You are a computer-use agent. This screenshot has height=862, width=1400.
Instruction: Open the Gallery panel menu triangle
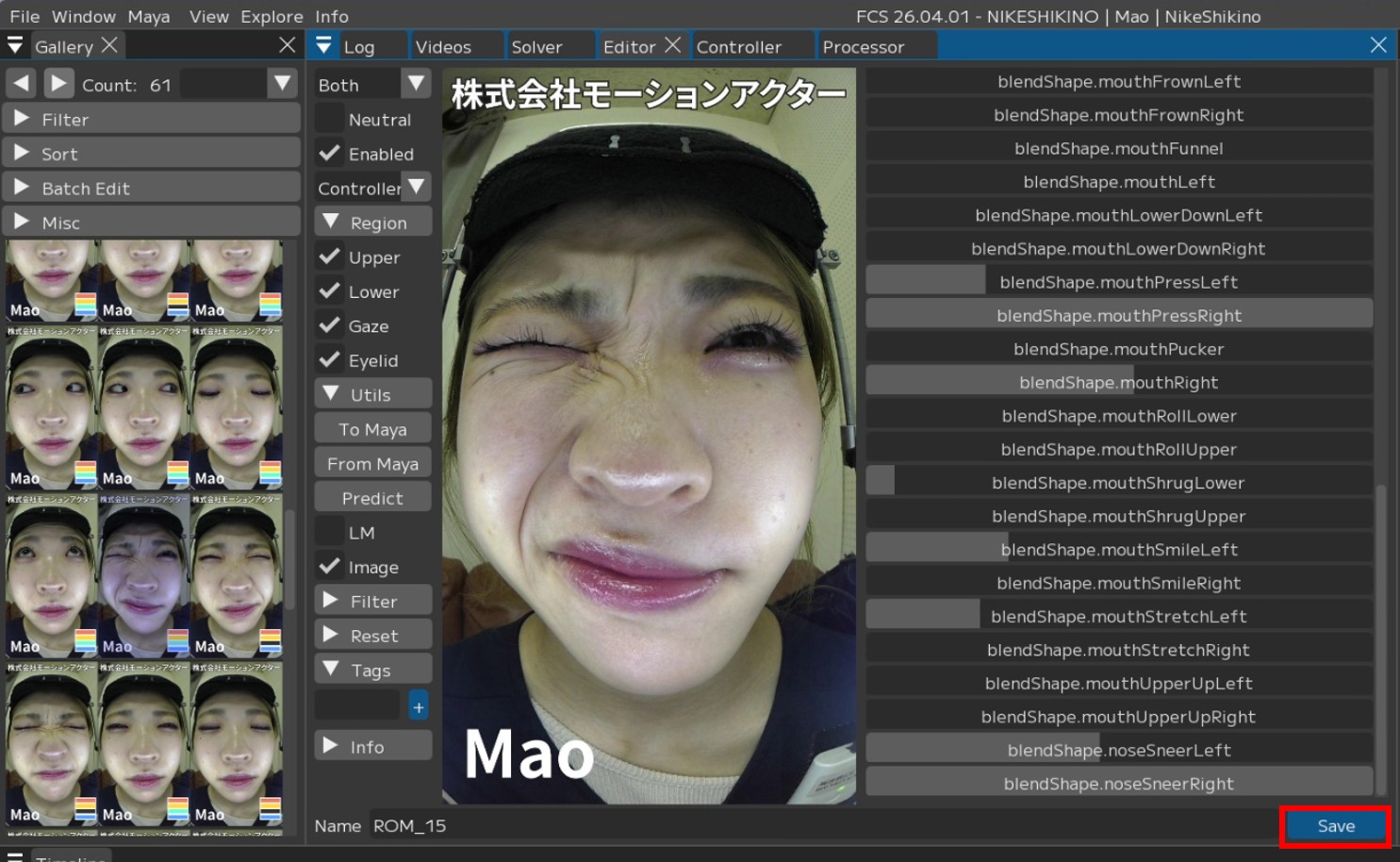coord(15,45)
